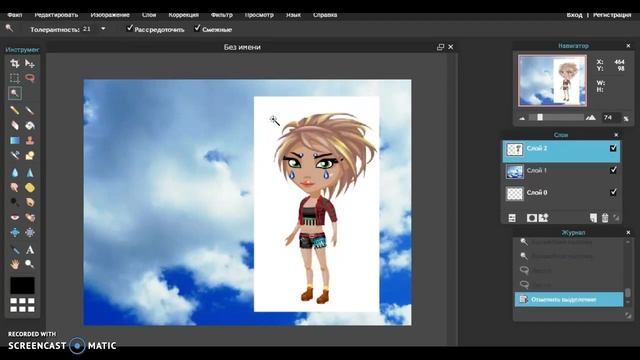Open the Слой menu
Viewport: 640px width, 360px height.
click(x=149, y=15)
